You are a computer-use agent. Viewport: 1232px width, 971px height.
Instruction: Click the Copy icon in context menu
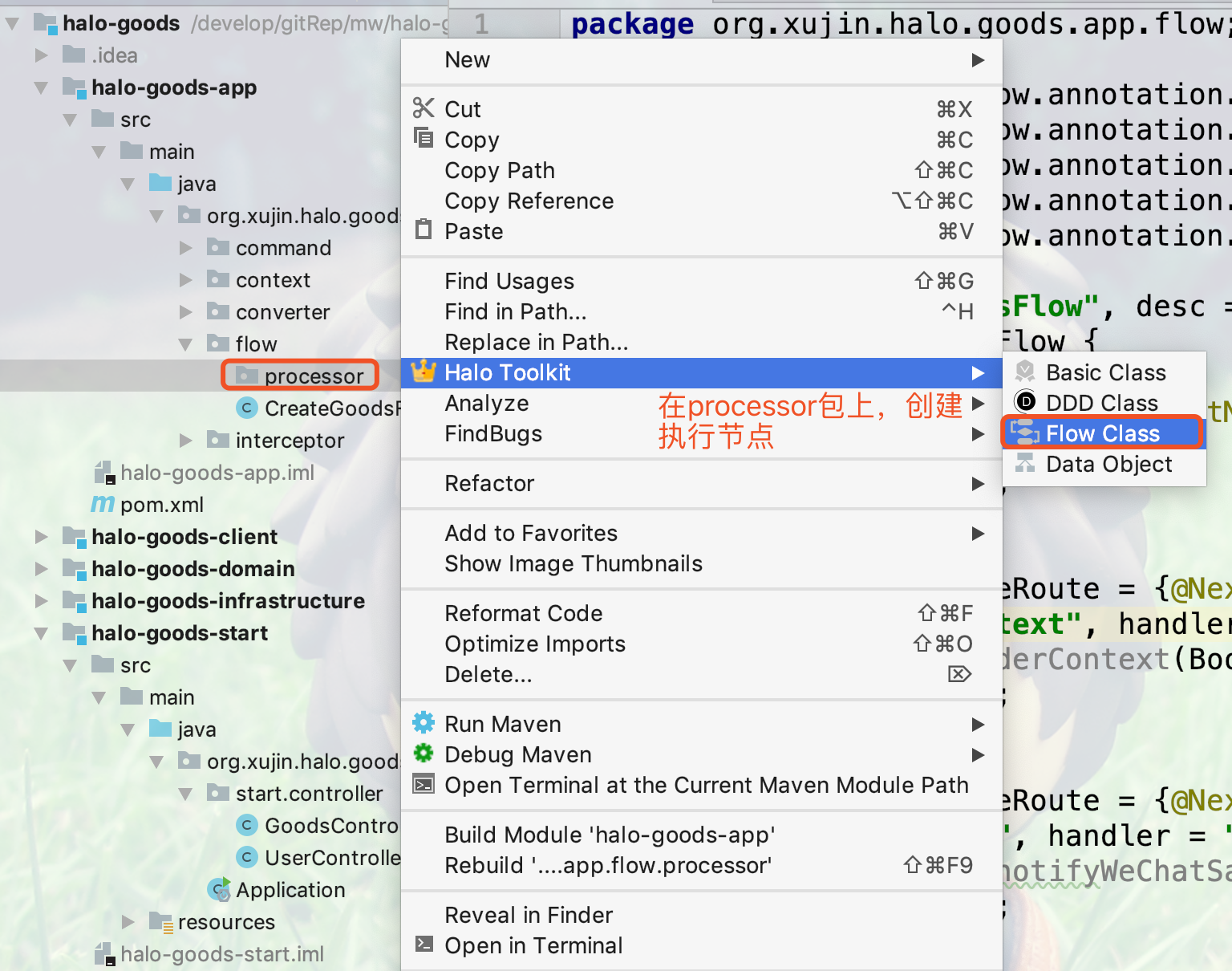pyautogui.click(x=423, y=137)
